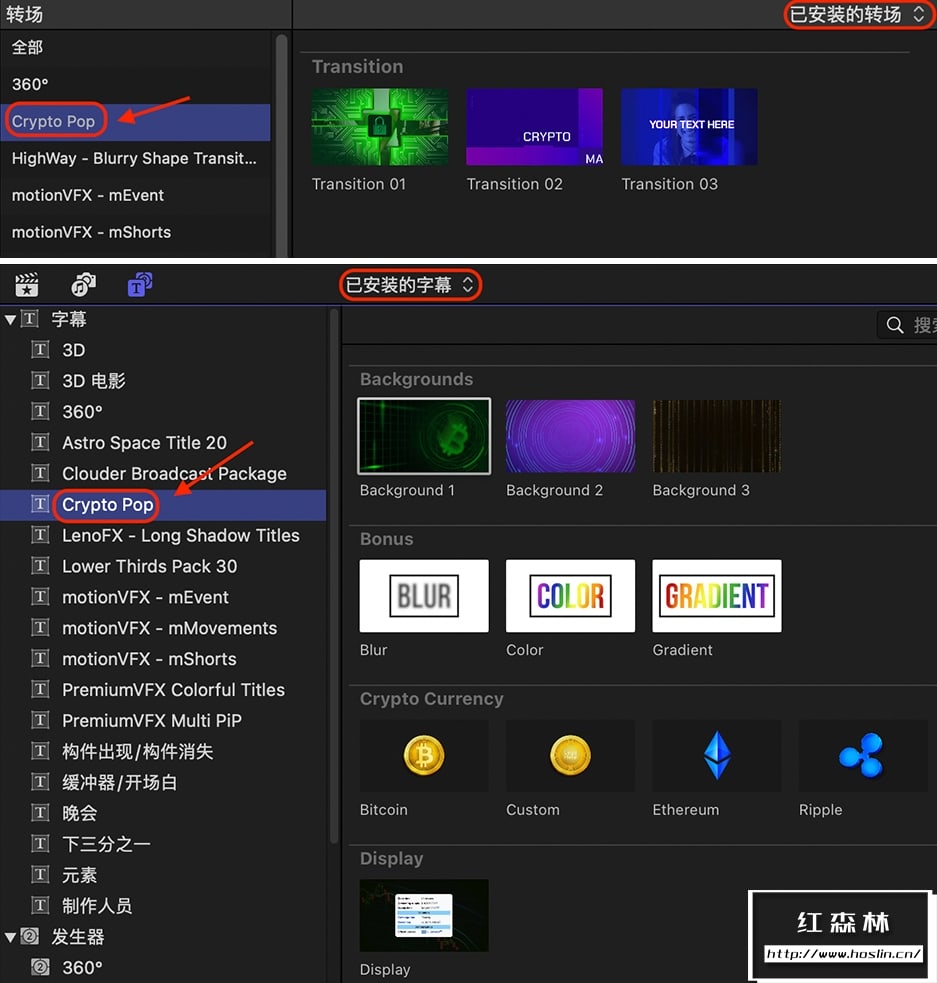Select Crypto Pop titles category
The image size is (937, 983).
pos(163,505)
